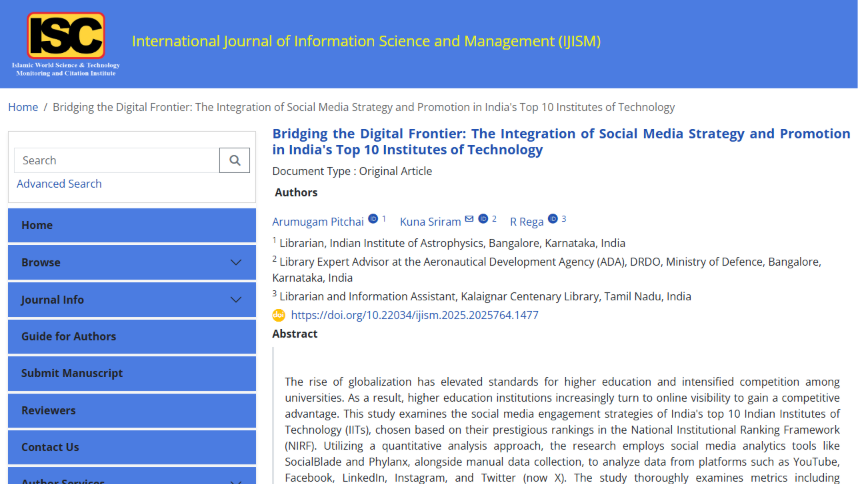Click the email envelope icon for Kuna Sriram
The height and width of the screenshot is (484, 858).
[x=469, y=219]
